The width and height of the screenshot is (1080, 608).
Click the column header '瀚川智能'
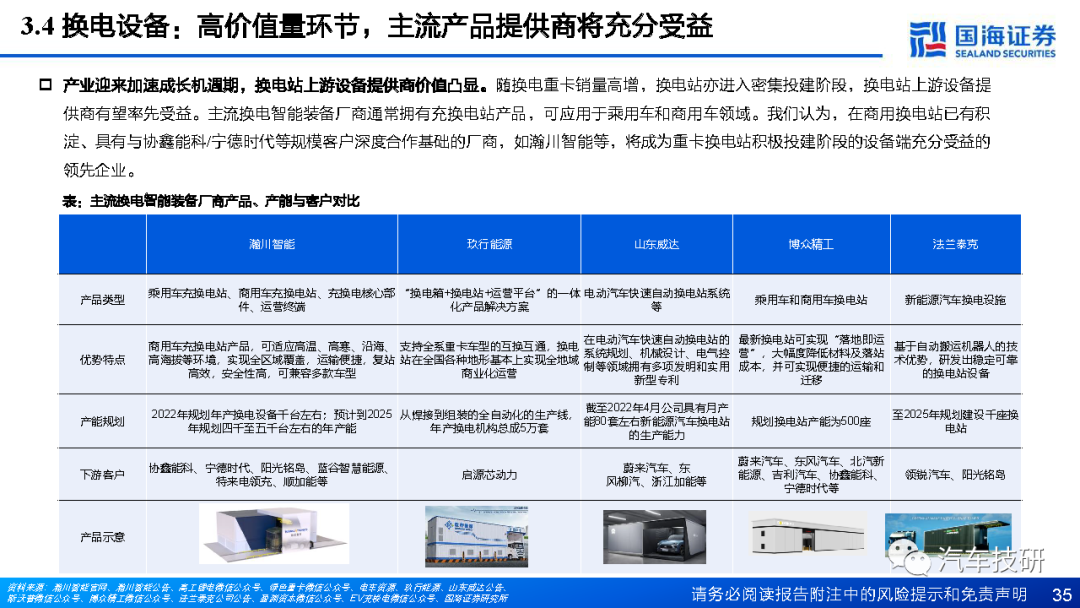click(272, 244)
